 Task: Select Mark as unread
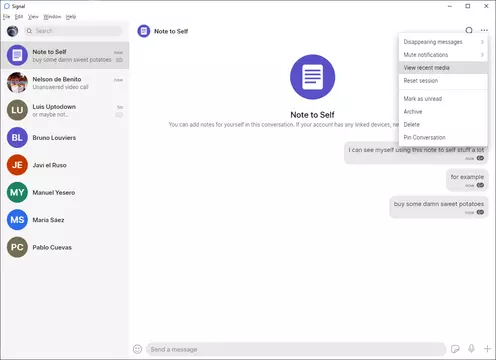coord(443,99)
